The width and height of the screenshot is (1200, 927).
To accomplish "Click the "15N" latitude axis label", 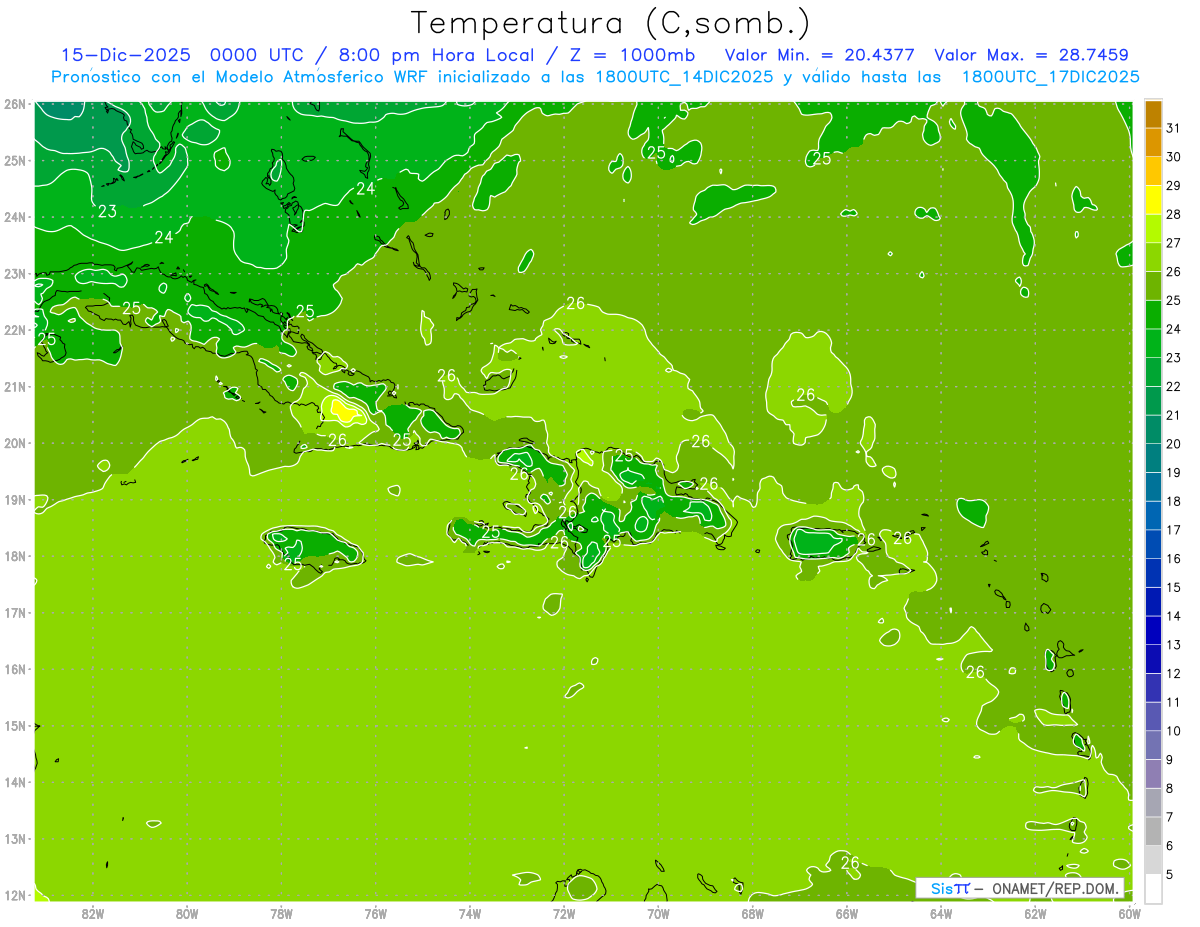I will 14,726.
